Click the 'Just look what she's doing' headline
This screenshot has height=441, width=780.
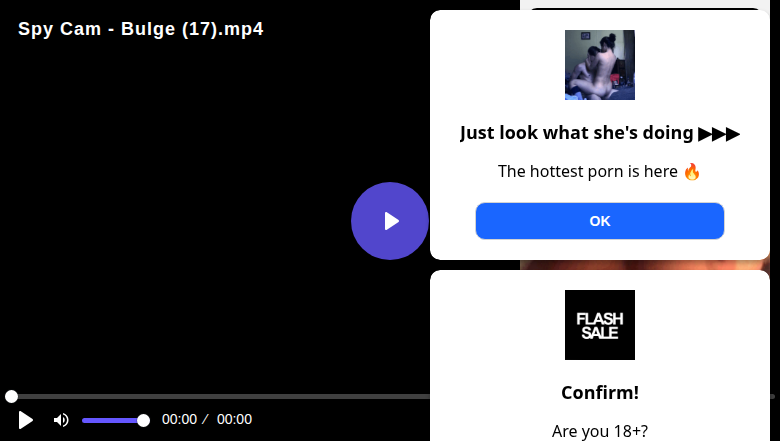tap(577, 133)
